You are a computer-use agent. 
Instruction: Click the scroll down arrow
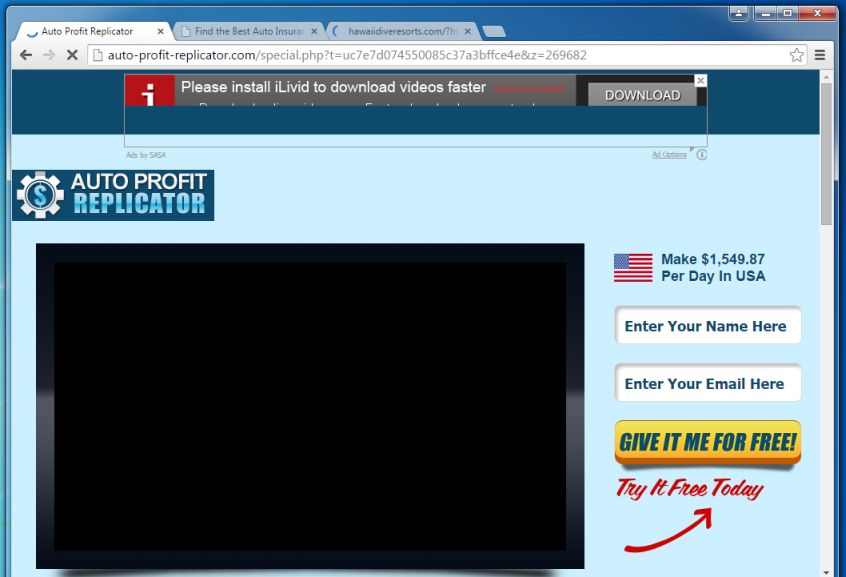click(826, 572)
